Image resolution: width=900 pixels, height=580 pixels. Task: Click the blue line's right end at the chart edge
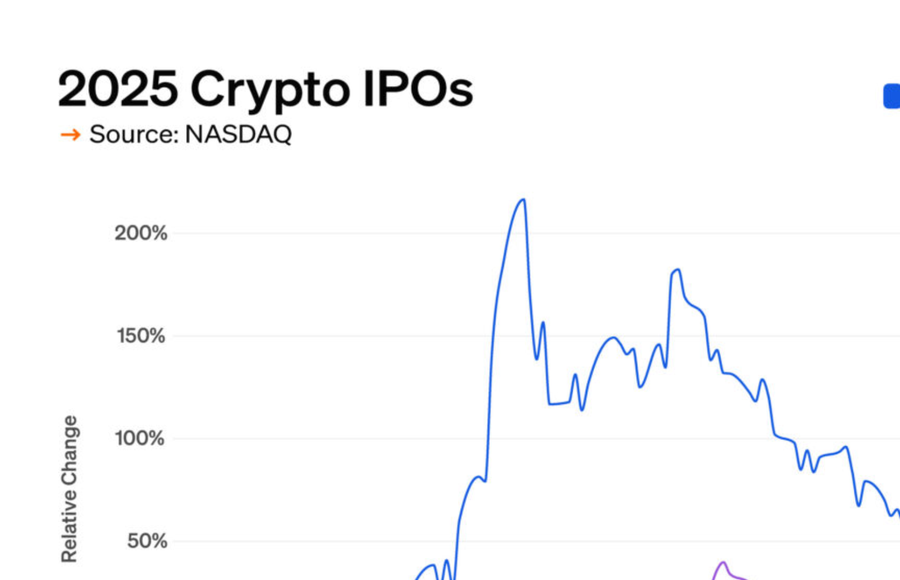click(897, 512)
